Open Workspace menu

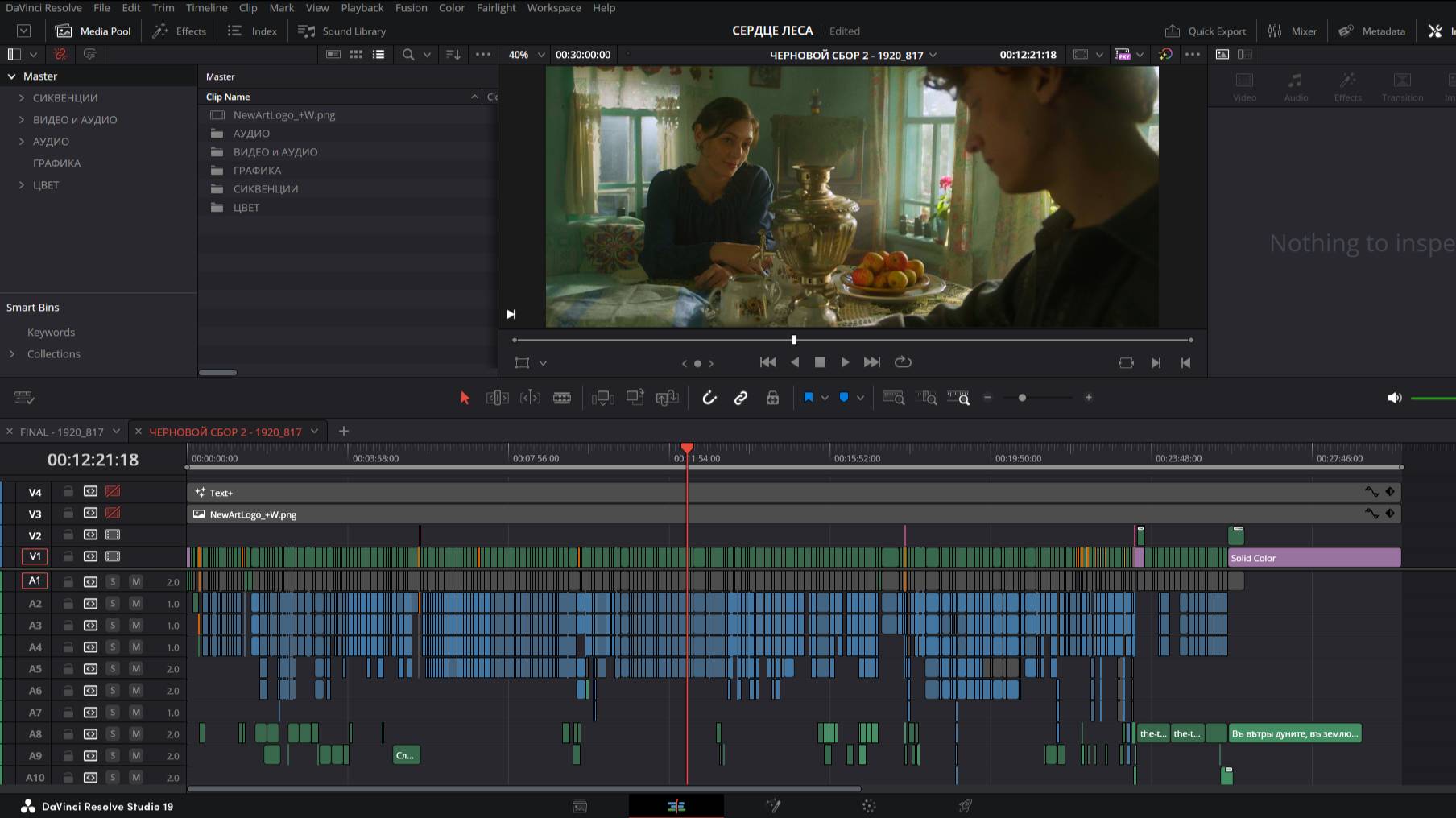point(554,8)
